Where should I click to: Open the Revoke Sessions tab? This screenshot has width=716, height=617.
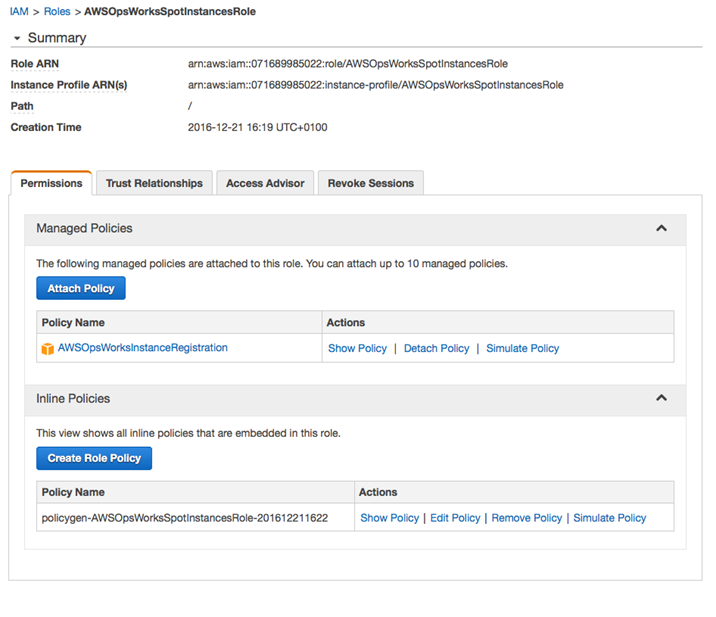click(371, 183)
